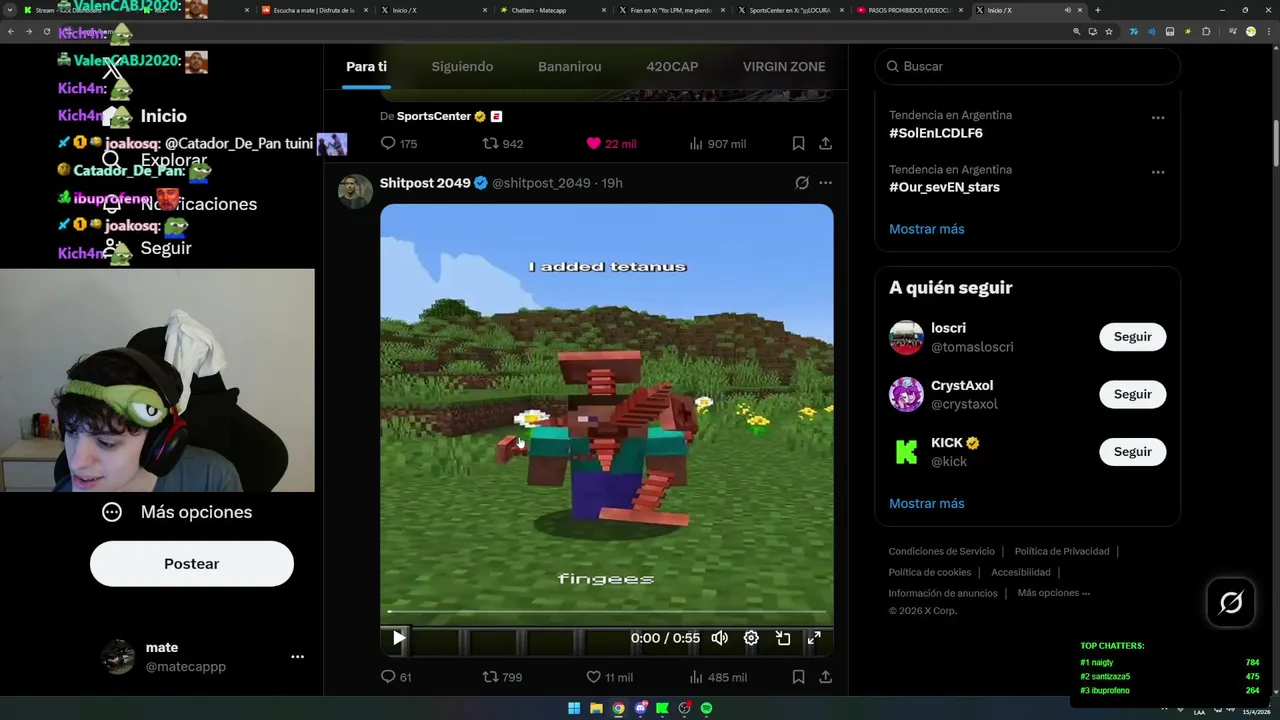Bookmark the SportsCenter post
Screen dimensions: 1280x720
point(798,144)
